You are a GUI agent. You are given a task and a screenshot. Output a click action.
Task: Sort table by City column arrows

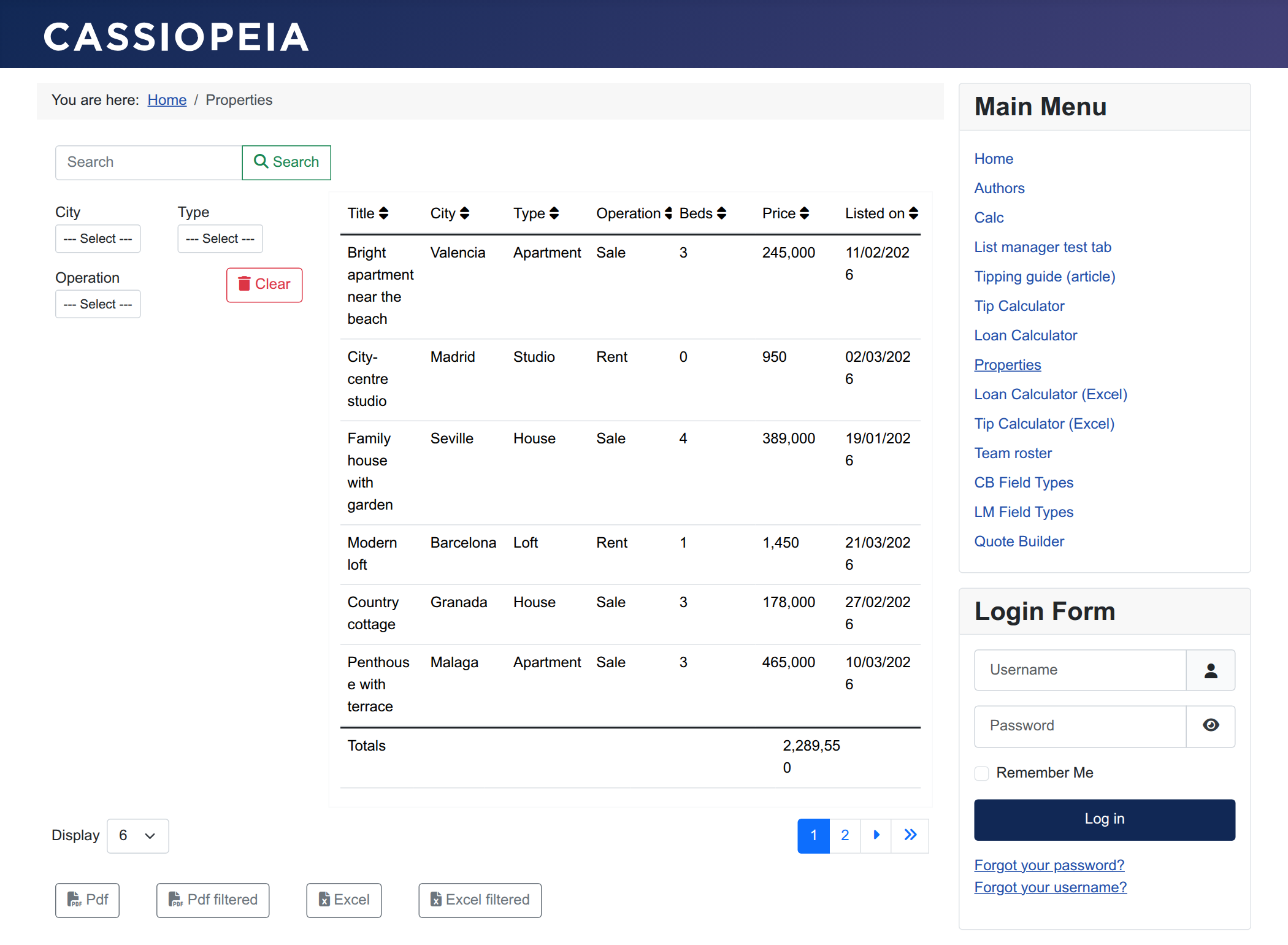click(465, 213)
